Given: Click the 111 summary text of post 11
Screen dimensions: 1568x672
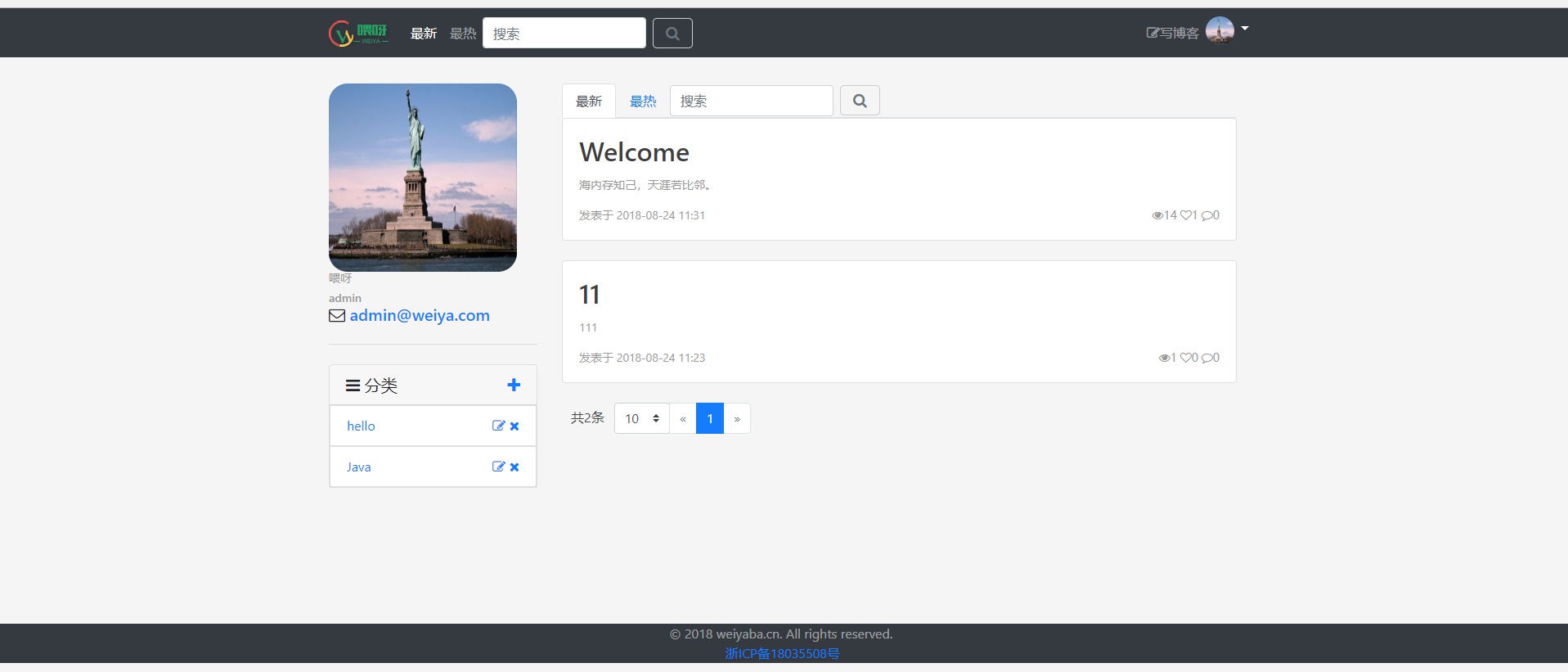Looking at the screenshot, I should (588, 327).
